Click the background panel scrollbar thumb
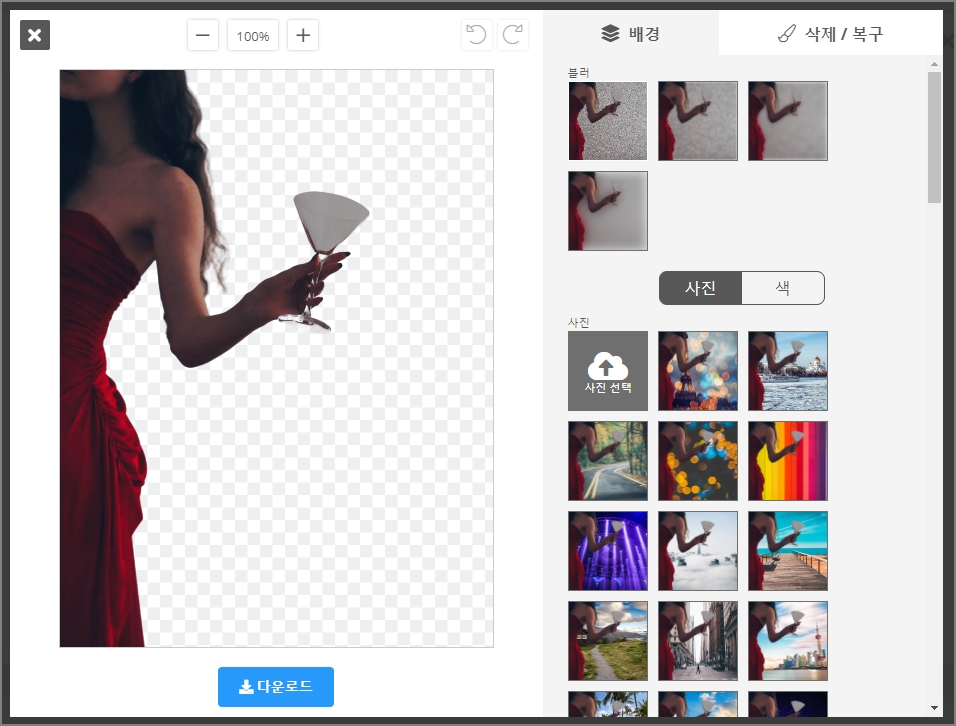Screen dimensions: 956x726 [934, 137]
